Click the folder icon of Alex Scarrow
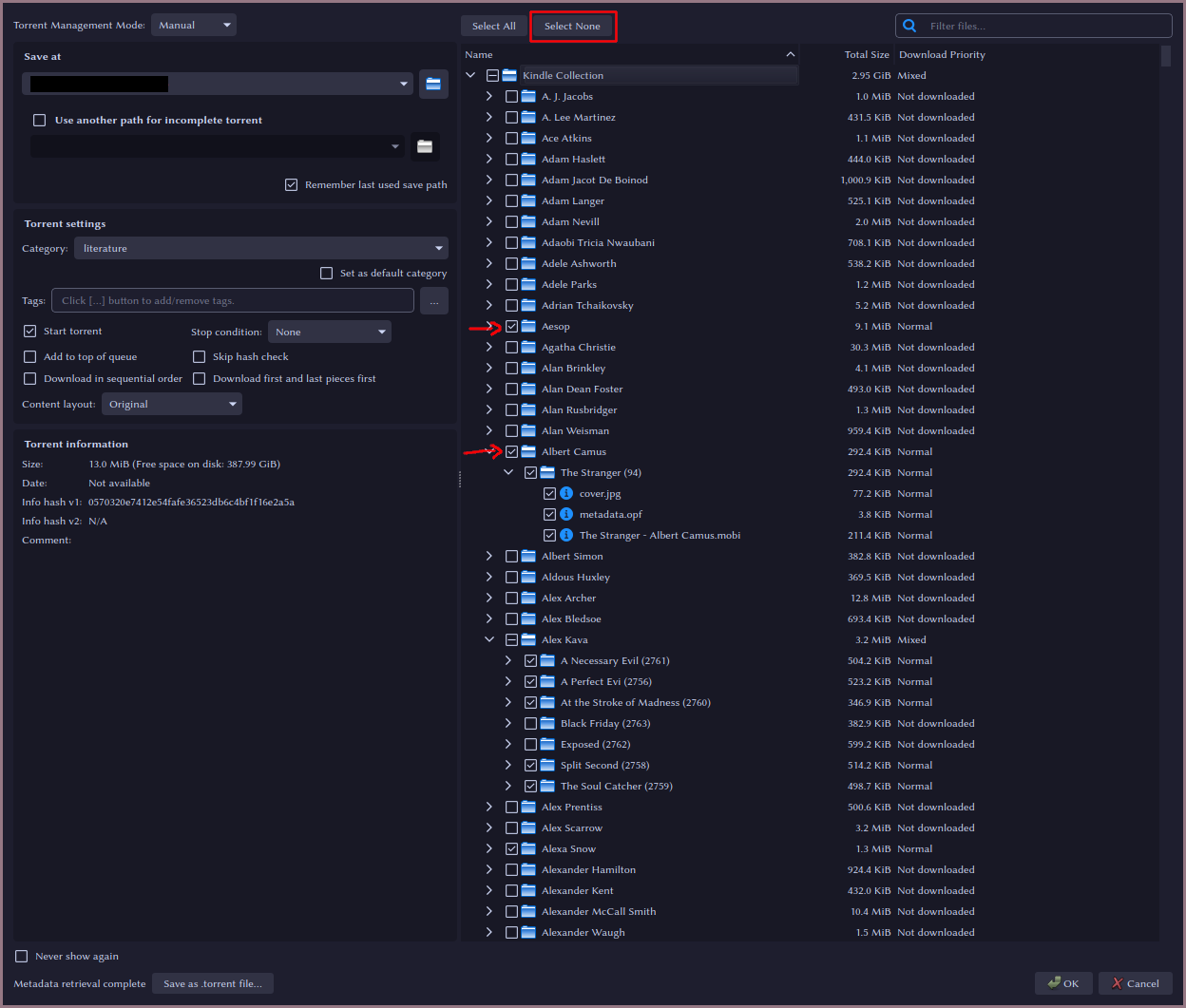1186x1008 pixels. tap(528, 827)
